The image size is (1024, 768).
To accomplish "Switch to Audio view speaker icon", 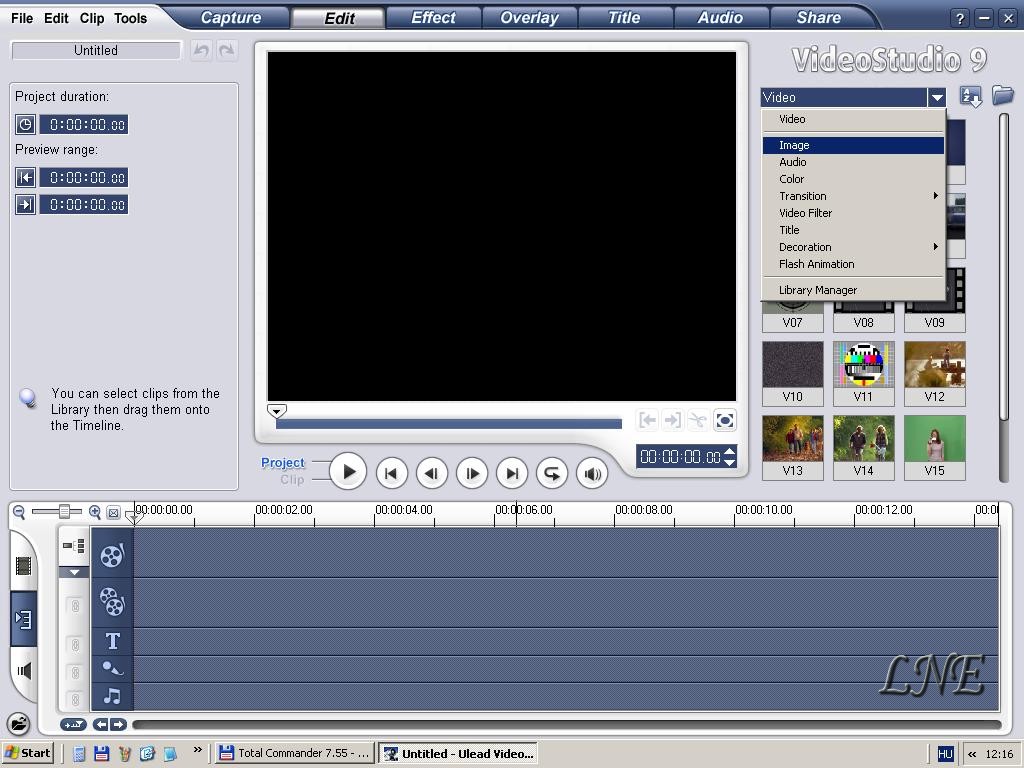I will pos(24,670).
